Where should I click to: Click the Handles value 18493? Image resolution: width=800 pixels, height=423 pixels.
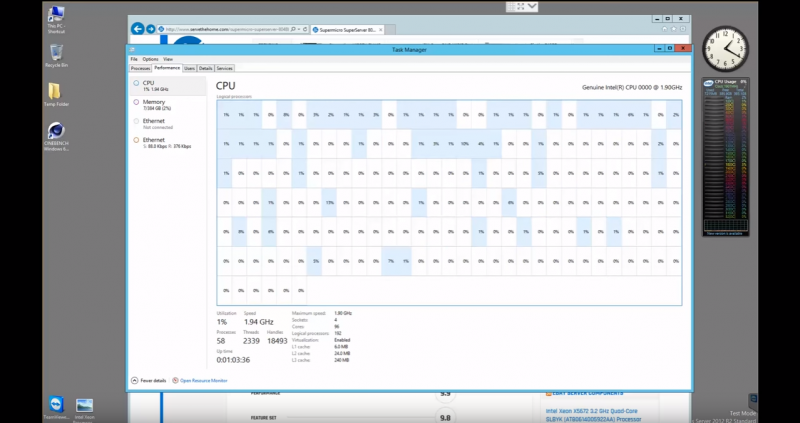[277, 341]
